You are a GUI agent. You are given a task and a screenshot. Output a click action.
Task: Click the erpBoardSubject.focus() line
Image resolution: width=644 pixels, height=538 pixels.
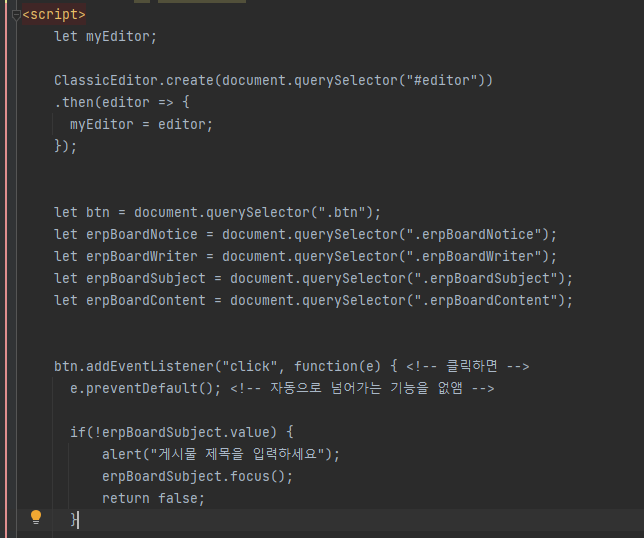point(197,476)
